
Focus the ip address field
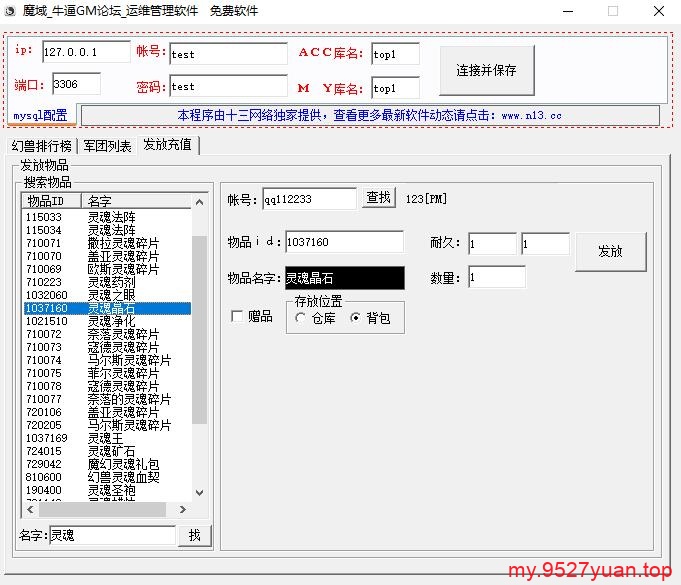pos(86,52)
